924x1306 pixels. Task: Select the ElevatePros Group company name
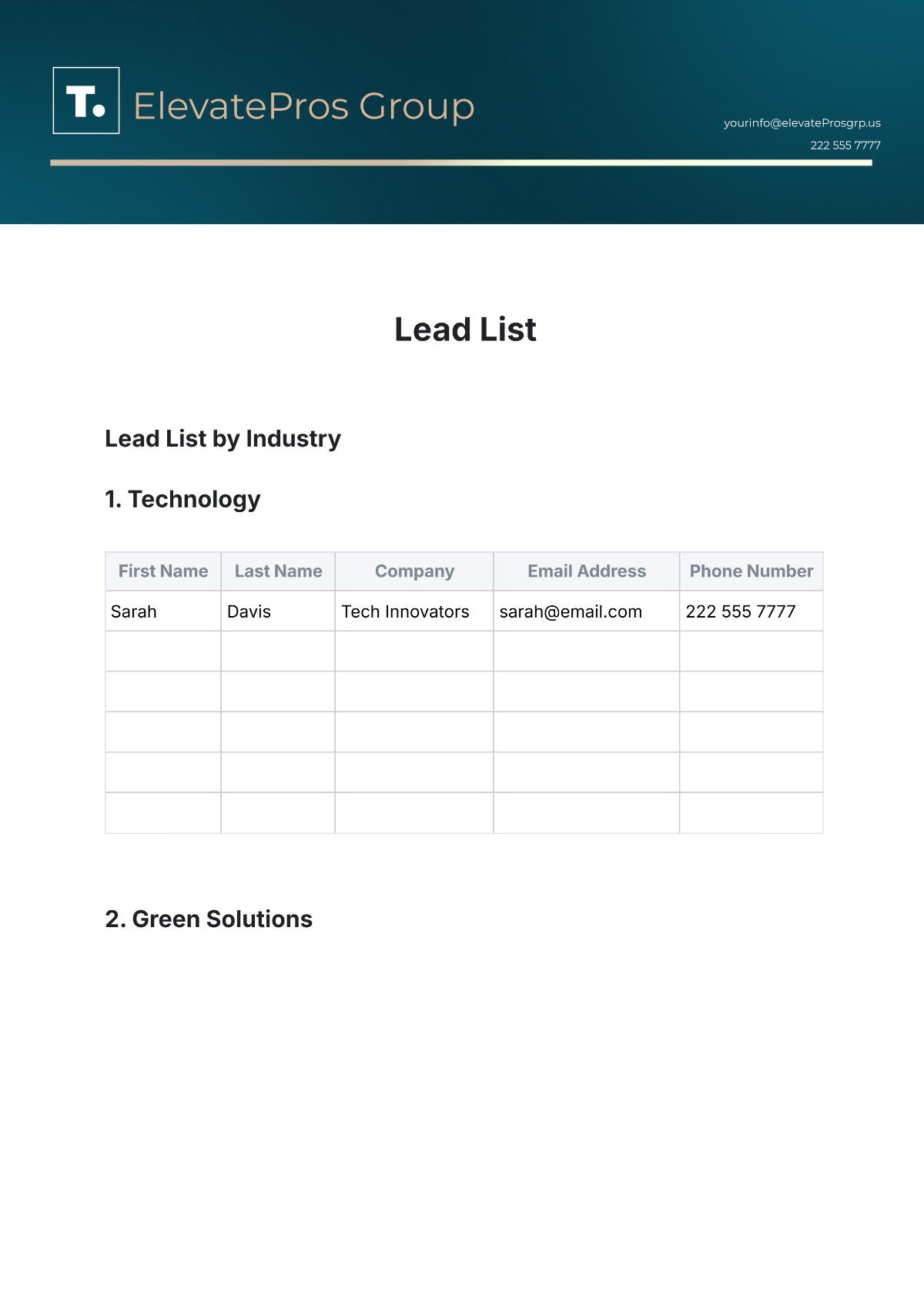pos(304,107)
